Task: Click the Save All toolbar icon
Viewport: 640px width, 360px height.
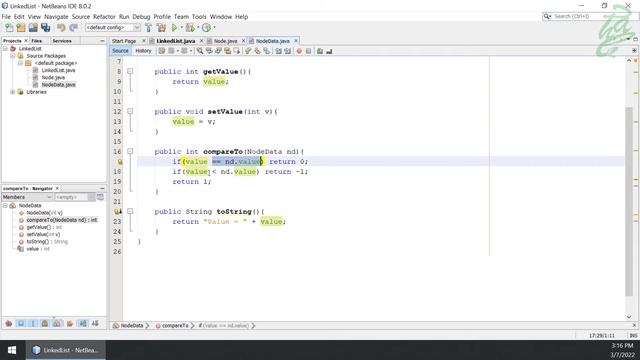Action: pyautogui.click(x=45, y=28)
